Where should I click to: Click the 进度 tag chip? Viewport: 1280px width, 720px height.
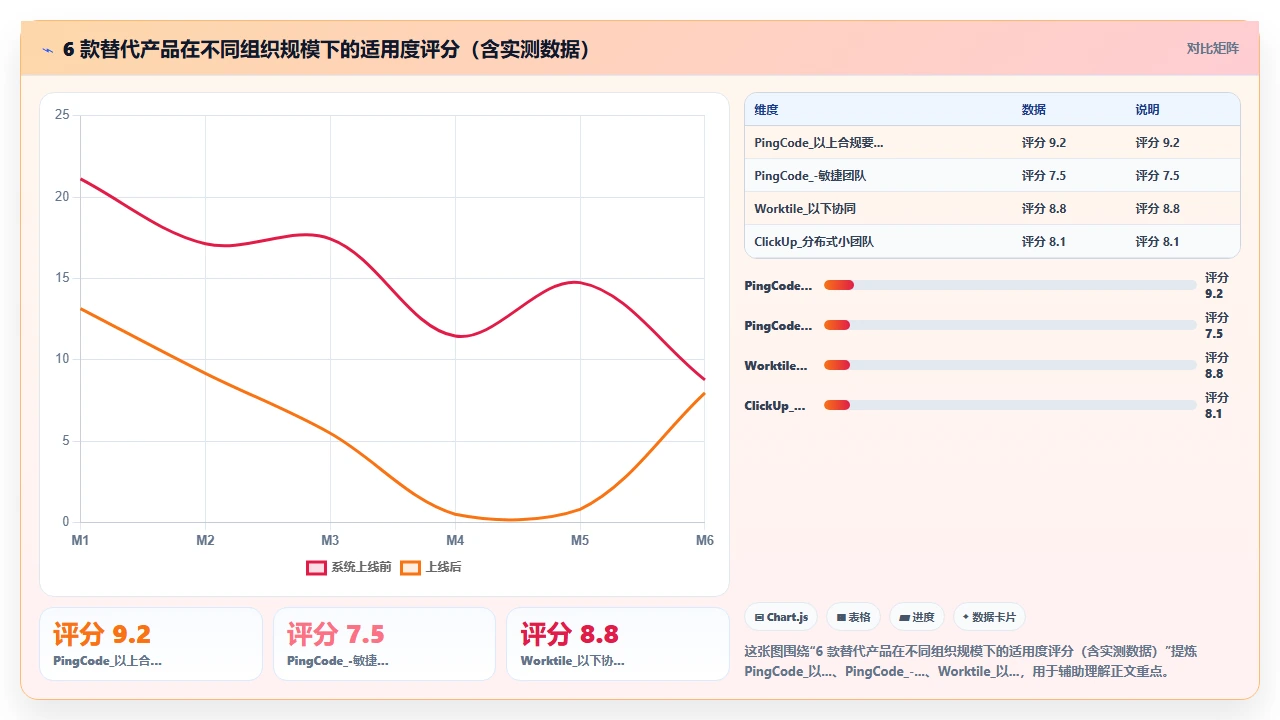click(x=917, y=617)
